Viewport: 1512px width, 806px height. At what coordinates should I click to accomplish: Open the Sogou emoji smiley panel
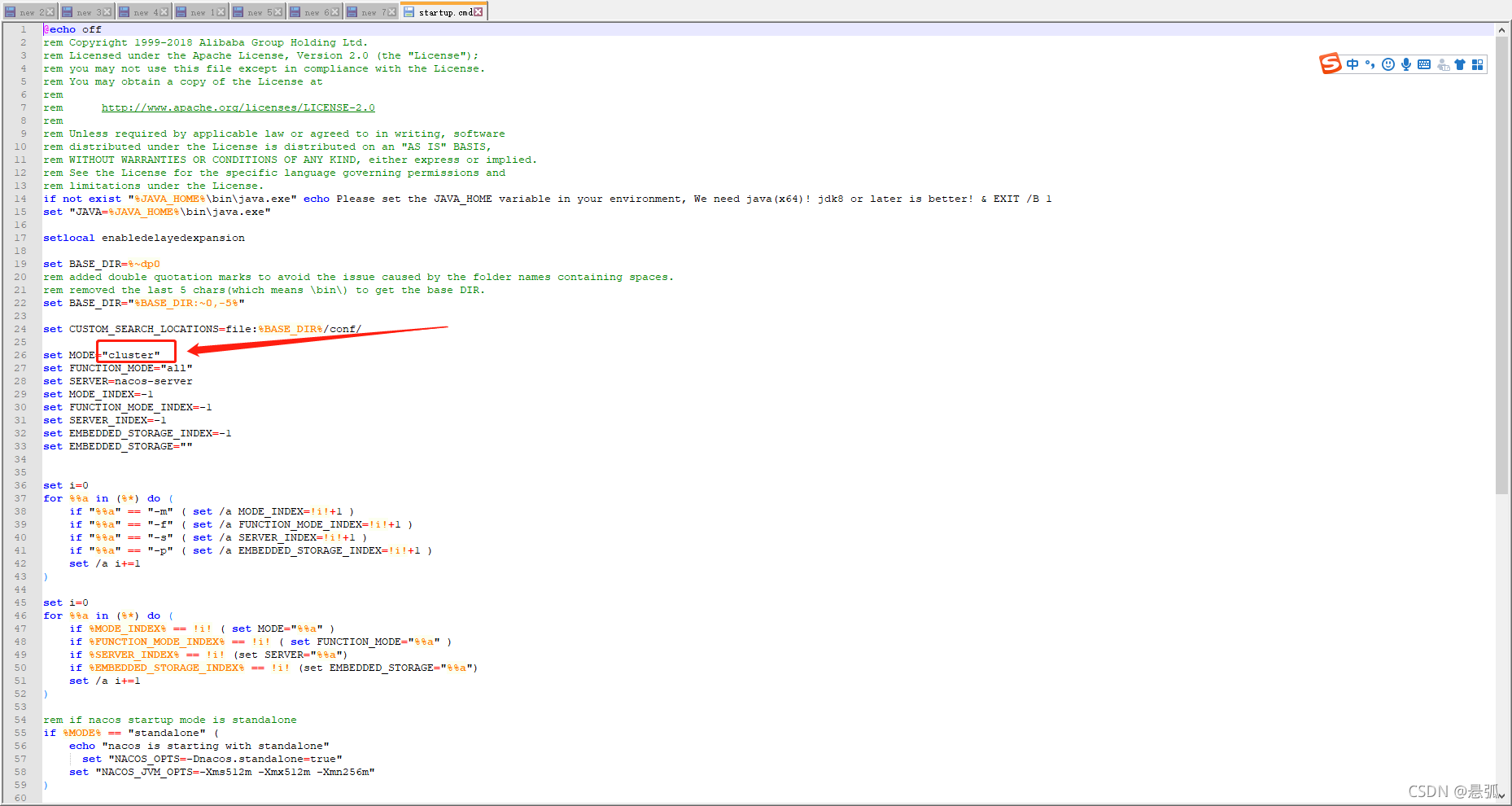click(x=1388, y=64)
